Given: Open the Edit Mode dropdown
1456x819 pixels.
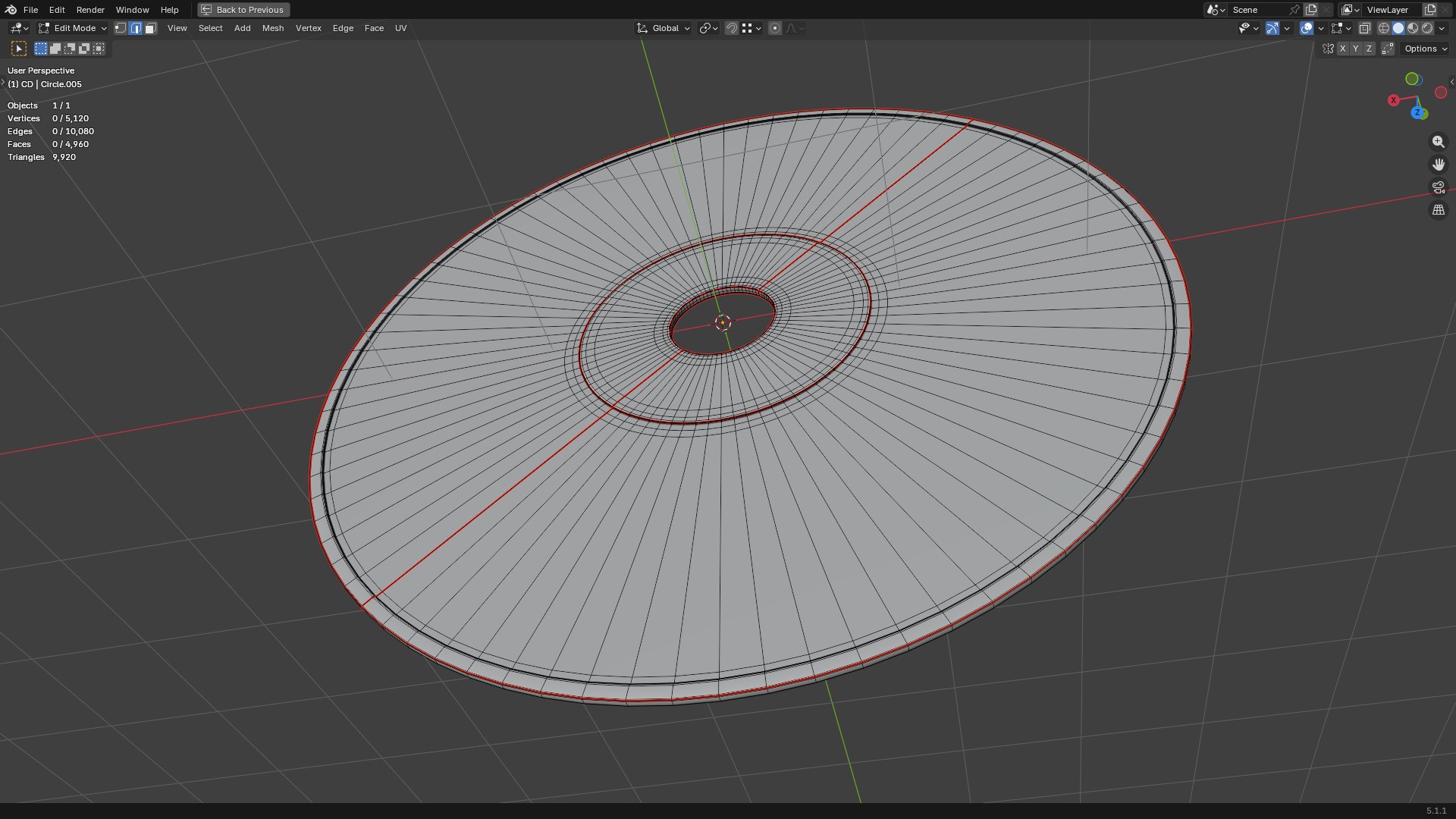Looking at the screenshot, I should [73, 28].
